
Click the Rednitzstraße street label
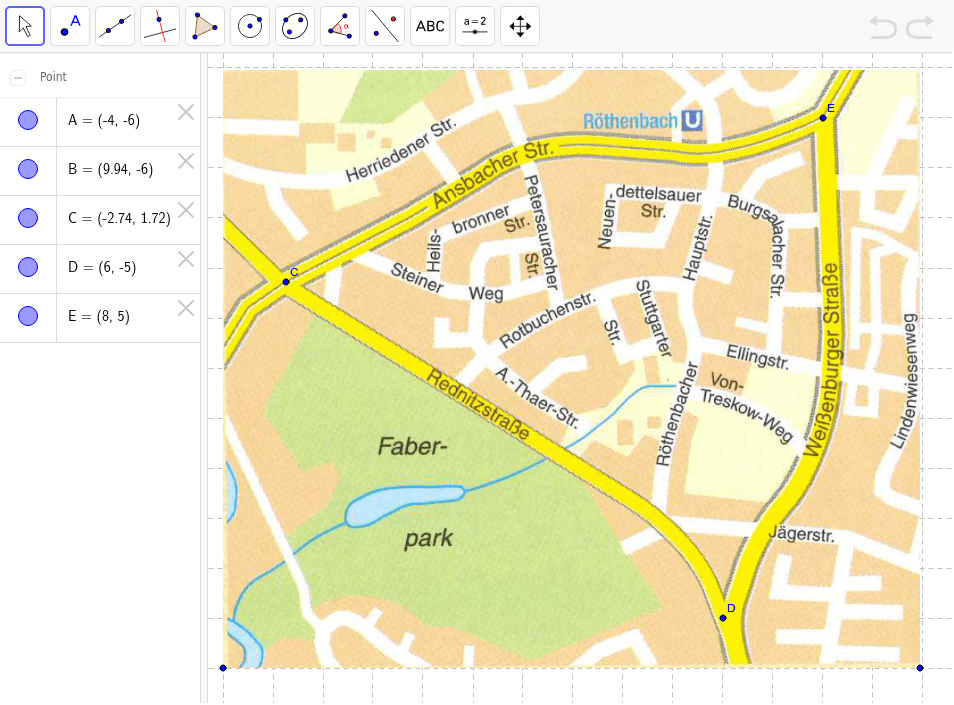pos(478,405)
